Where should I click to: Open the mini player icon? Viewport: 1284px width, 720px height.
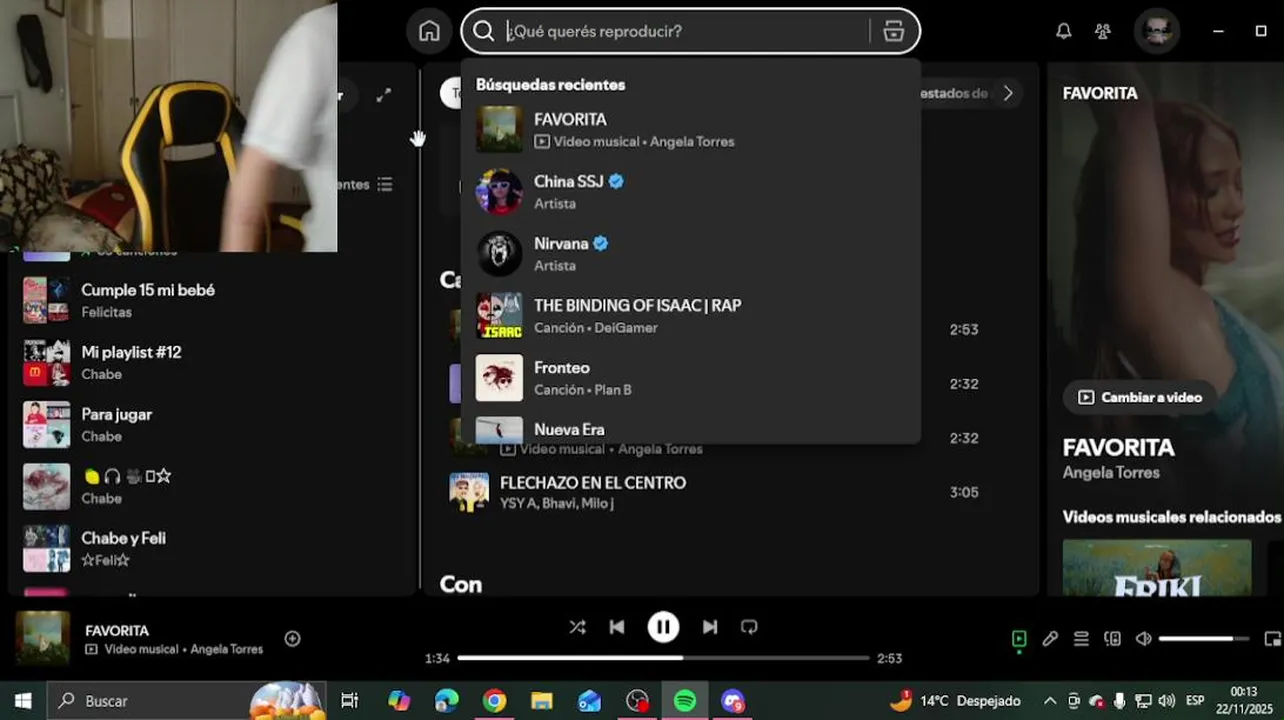point(1273,638)
